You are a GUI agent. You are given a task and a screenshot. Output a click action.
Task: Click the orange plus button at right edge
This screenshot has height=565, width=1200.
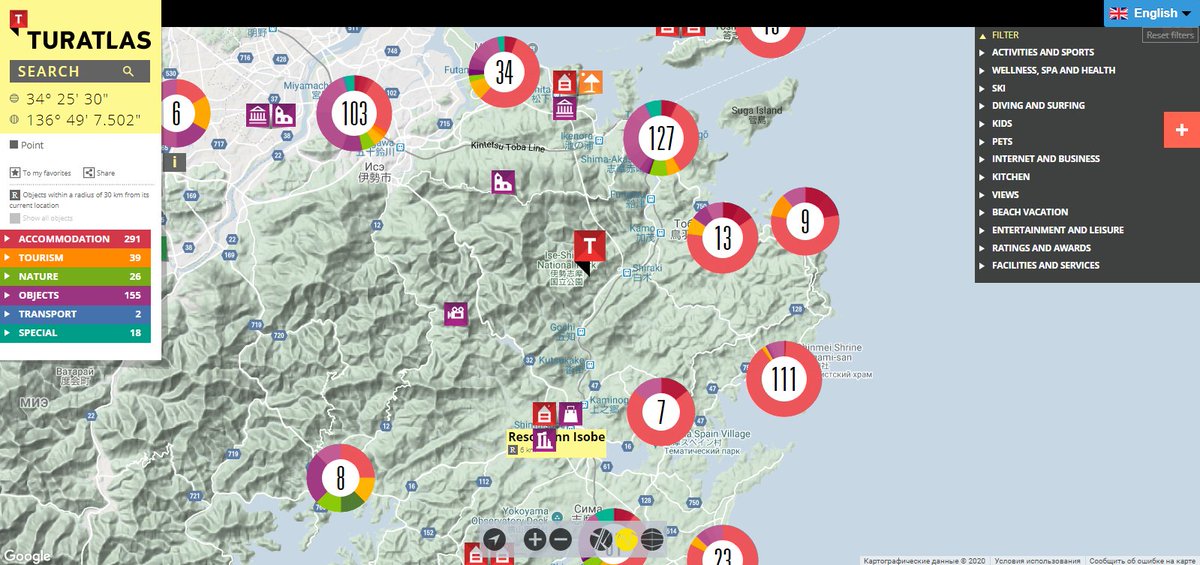(1182, 130)
